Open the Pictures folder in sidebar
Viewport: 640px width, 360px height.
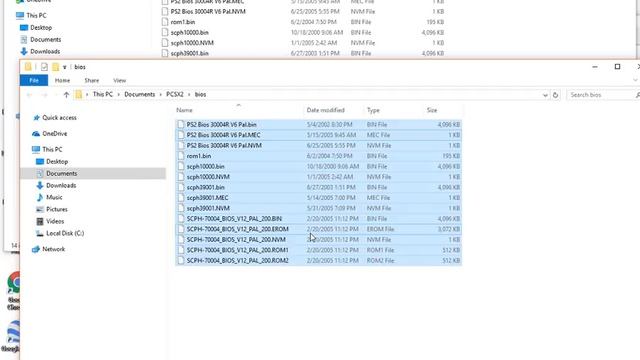point(56,209)
